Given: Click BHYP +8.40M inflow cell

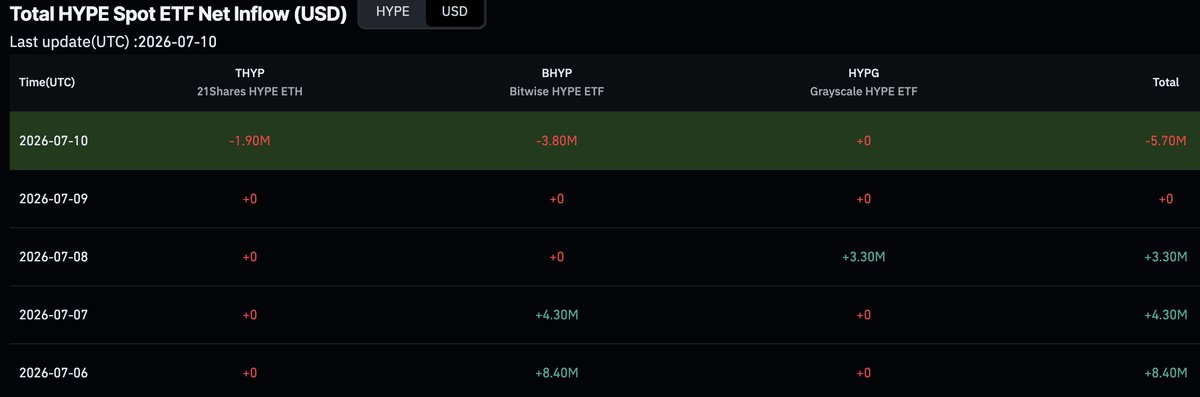Looking at the screenshot, I should (557, 373).
